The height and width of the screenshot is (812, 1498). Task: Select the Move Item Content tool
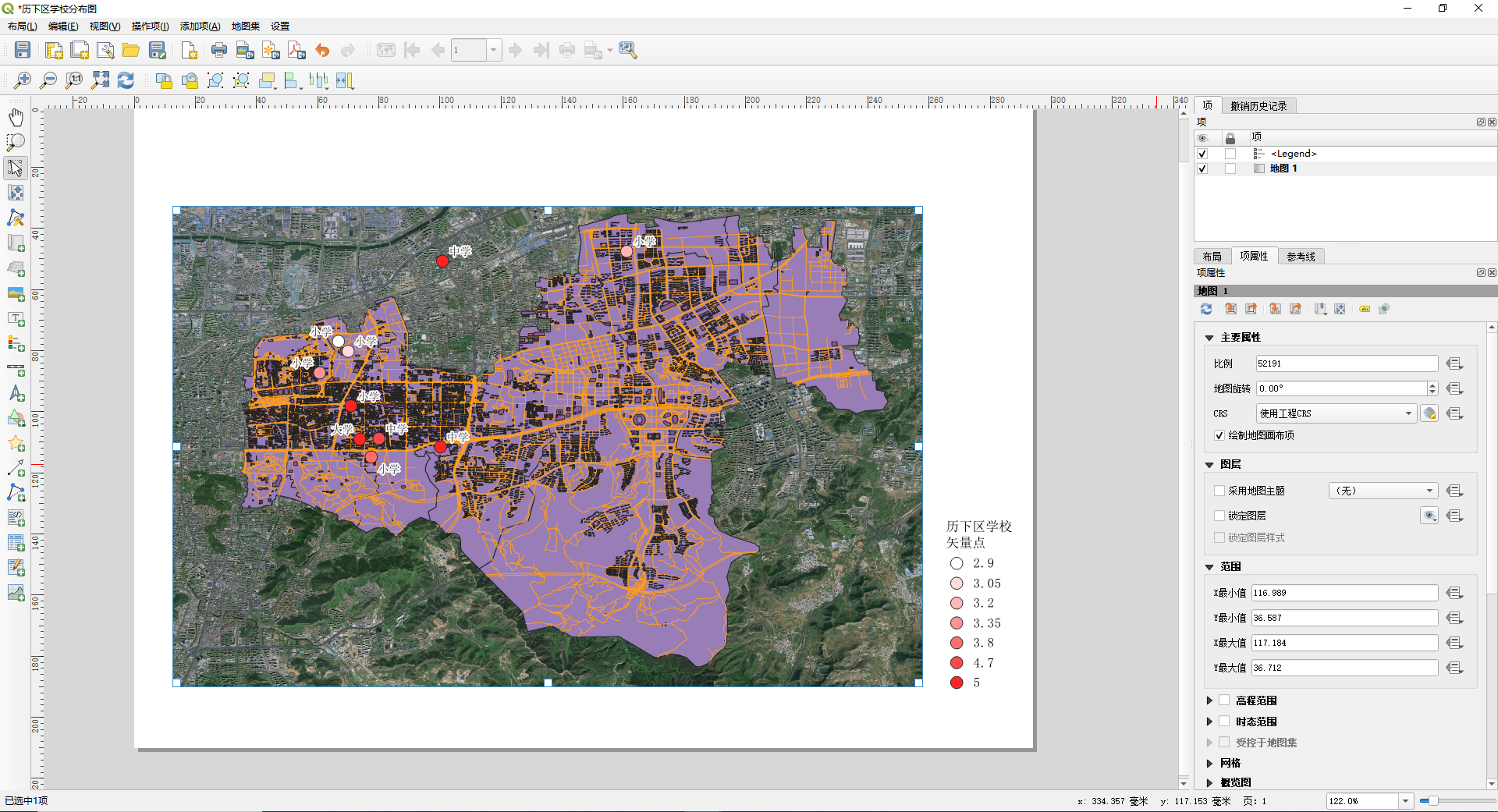click(x=16, y=193)
